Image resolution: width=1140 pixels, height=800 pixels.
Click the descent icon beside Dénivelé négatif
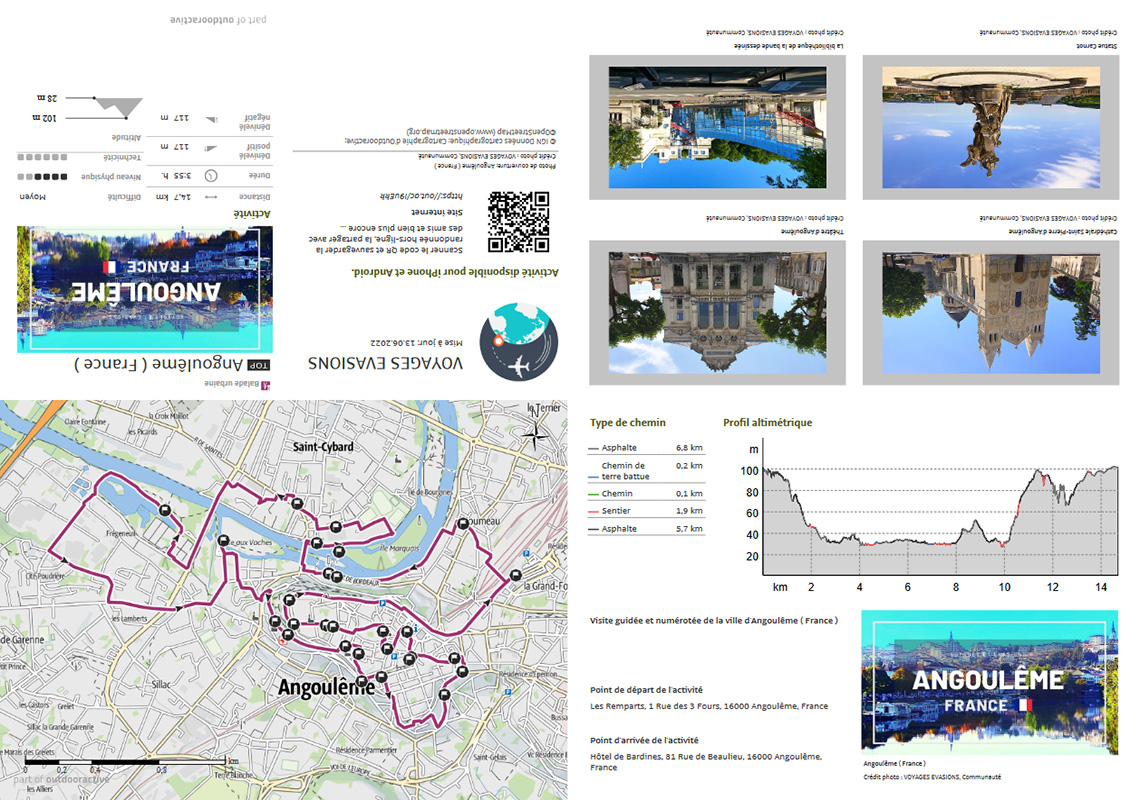pyautogui.click(x=211, y=119)
